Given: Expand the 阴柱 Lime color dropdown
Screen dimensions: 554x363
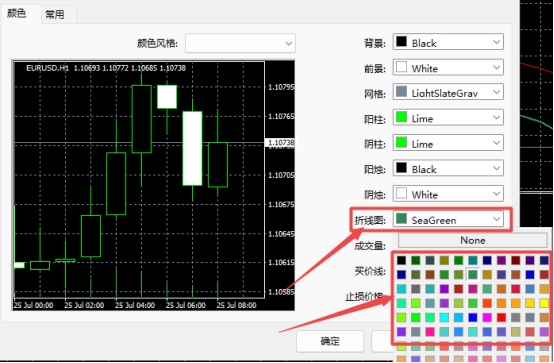Looking at the screenshot, I should point(448,143).
